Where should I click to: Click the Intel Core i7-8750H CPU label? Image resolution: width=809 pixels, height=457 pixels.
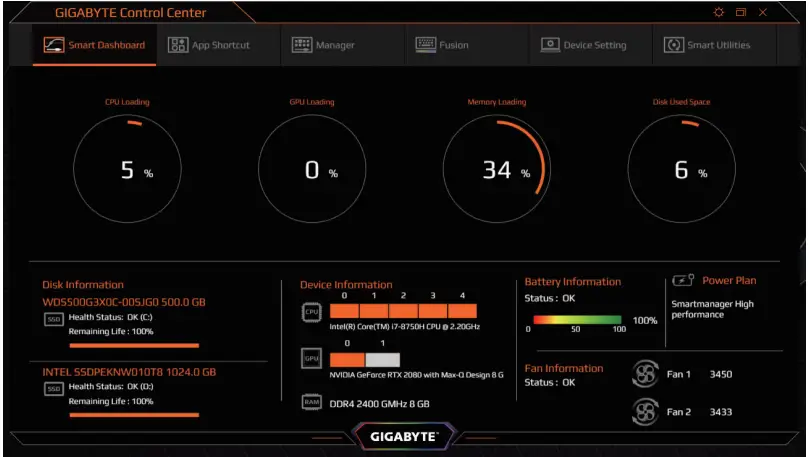coord(404,327)
